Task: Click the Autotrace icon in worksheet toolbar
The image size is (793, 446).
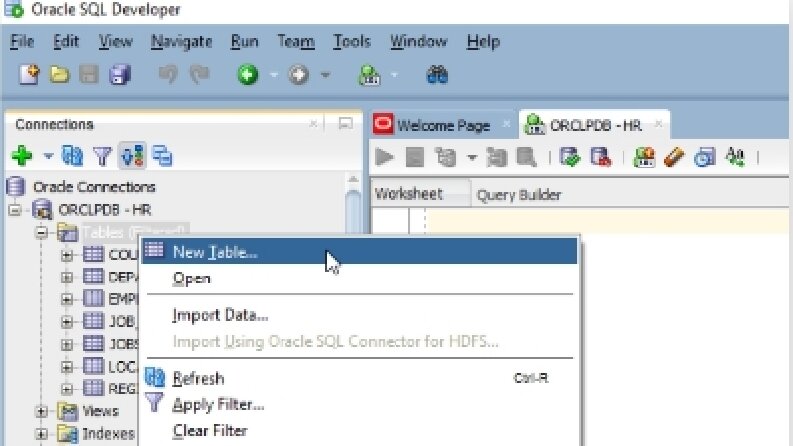Action: (x=497, y=157)
